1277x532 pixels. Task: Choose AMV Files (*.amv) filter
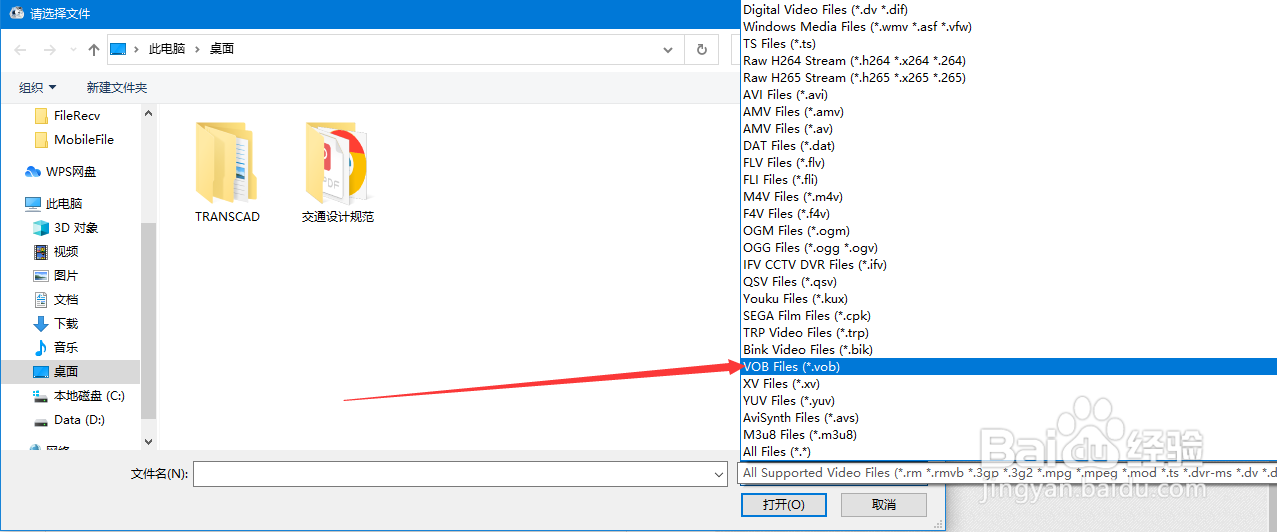point(1009,111)
